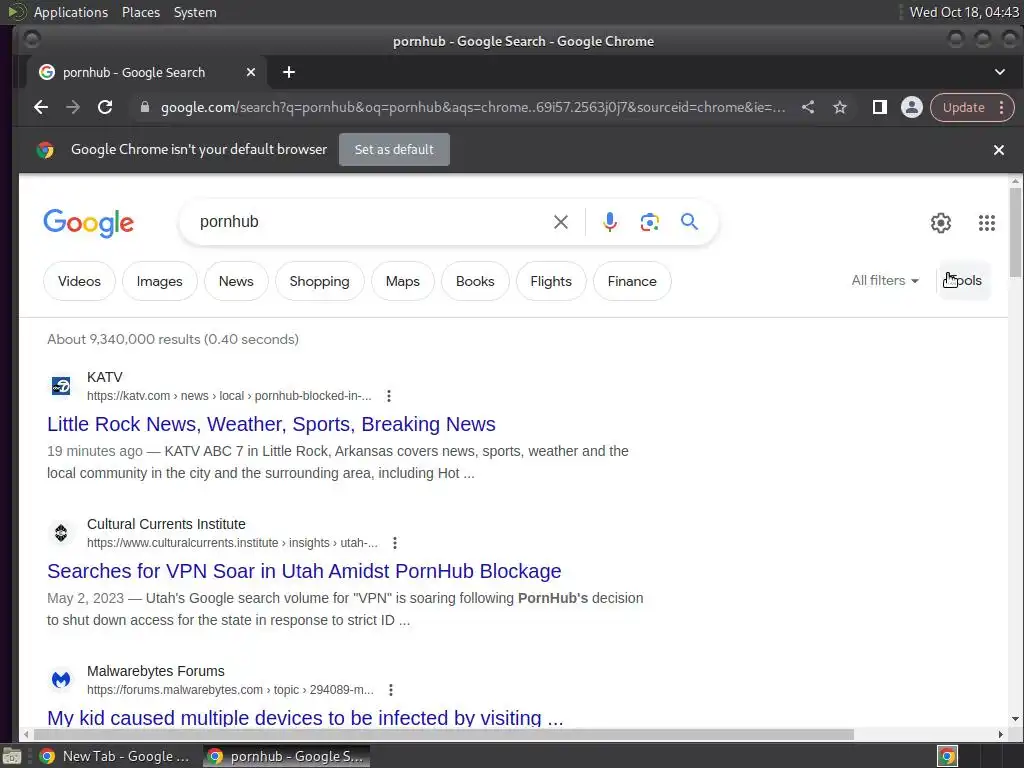Click the Update button in Chrome toolbar

963,108
